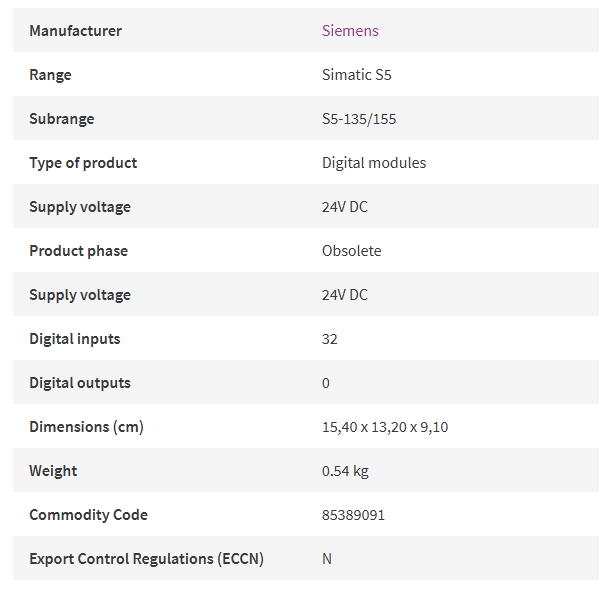Screen dimensions: 616x596
Task: Select the ECCN value N
Action: pyautogui.click(x=327, y=559)
